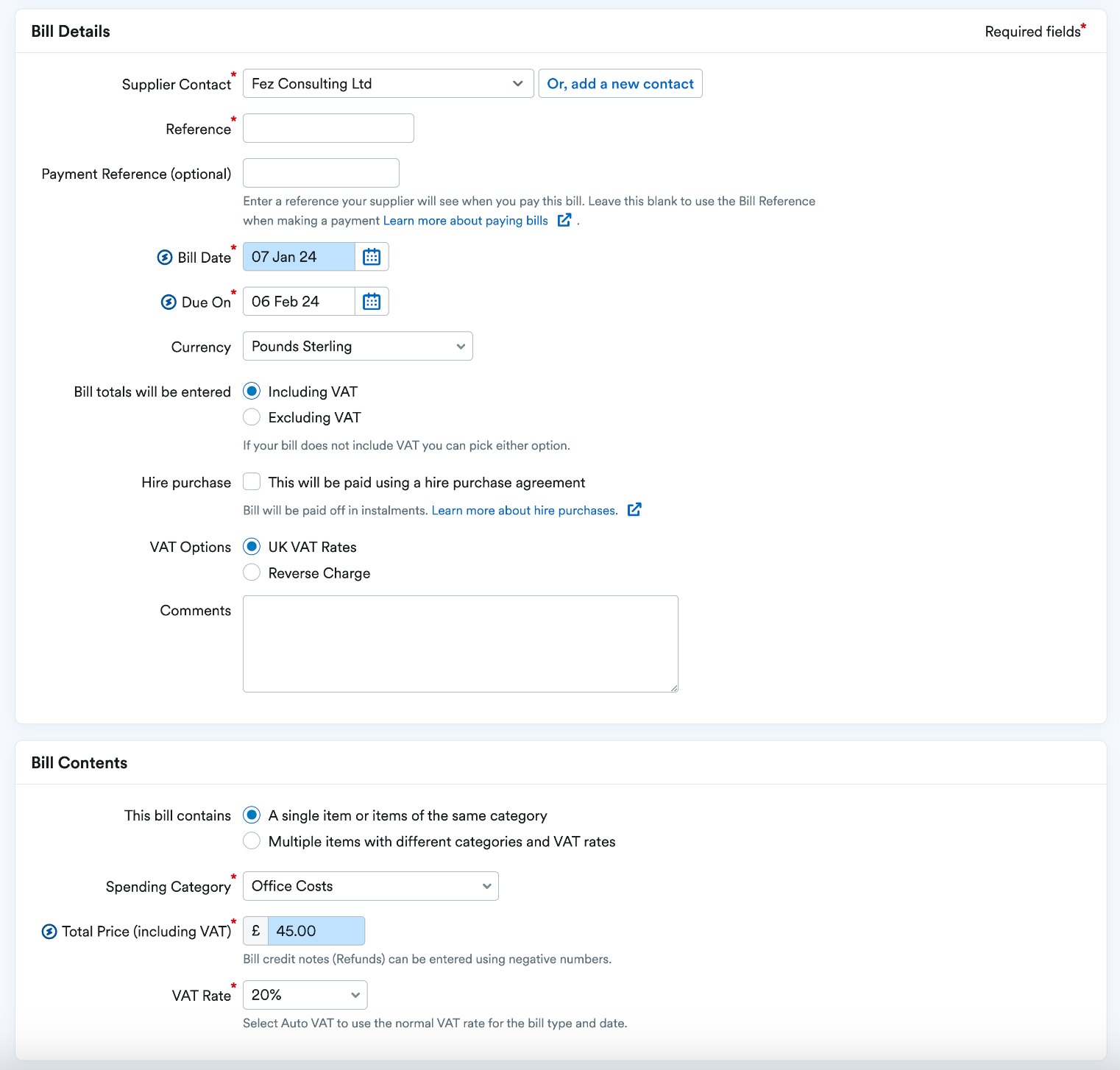Choose multiple items with different categories
The width and height of the screenshot is (1120, 1070).
tap(251, 840)
